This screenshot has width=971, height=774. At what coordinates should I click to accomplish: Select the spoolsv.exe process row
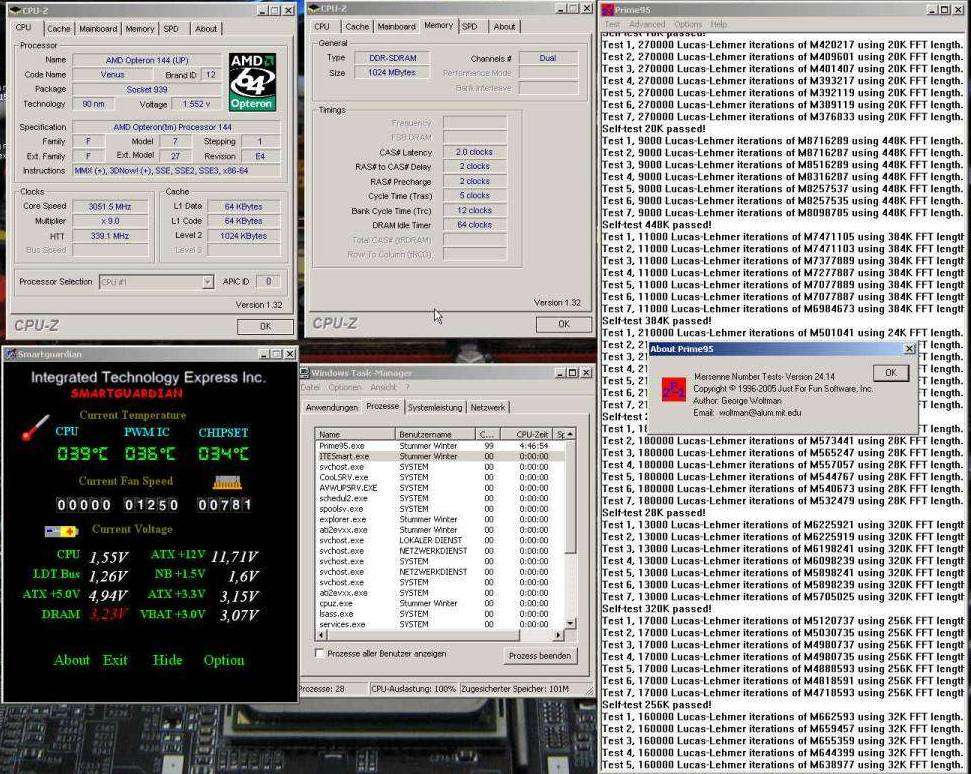(440, 509)
